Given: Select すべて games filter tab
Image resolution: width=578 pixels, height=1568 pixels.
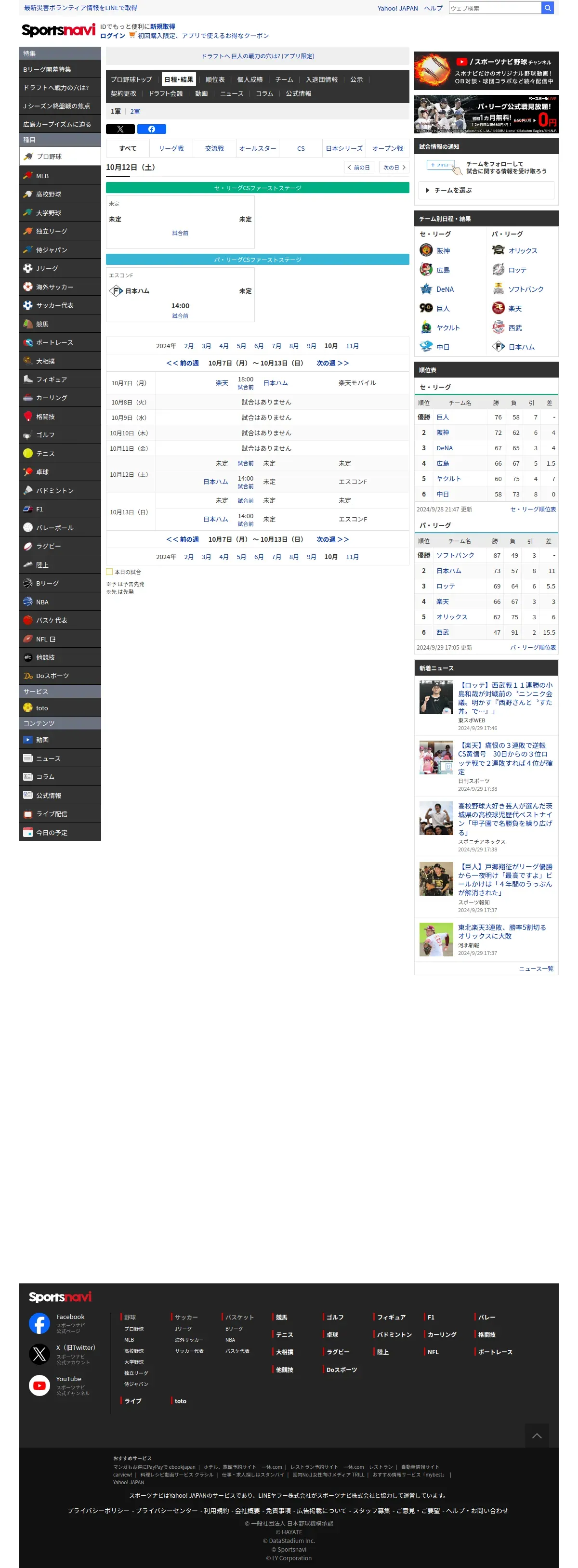Looking at the screenshot, I should [127, 148].
